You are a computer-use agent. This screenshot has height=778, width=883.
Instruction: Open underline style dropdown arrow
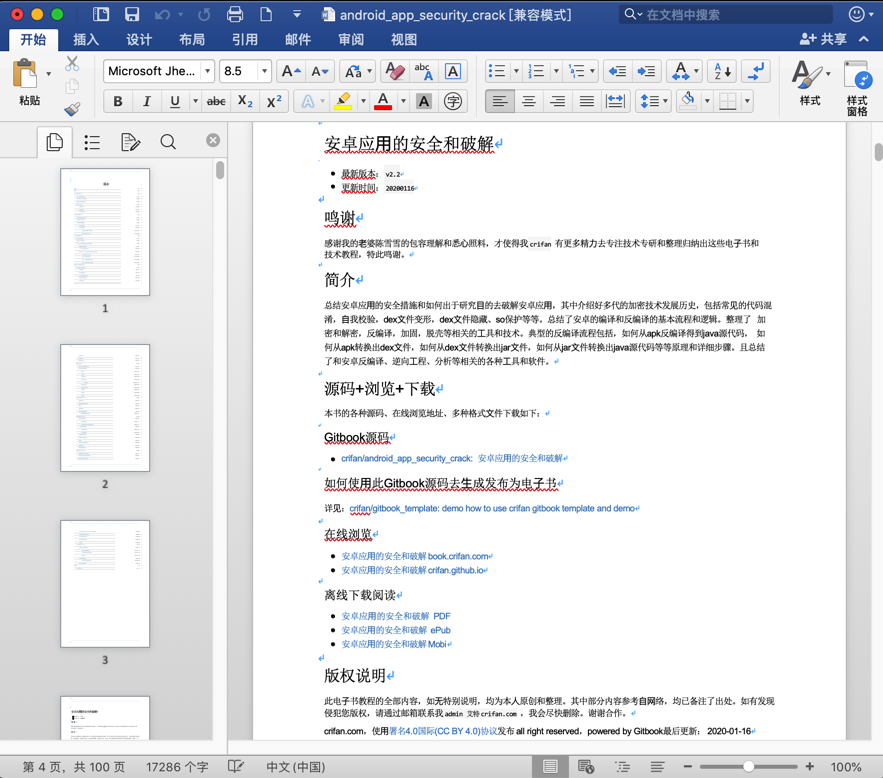tap(195, 101)
